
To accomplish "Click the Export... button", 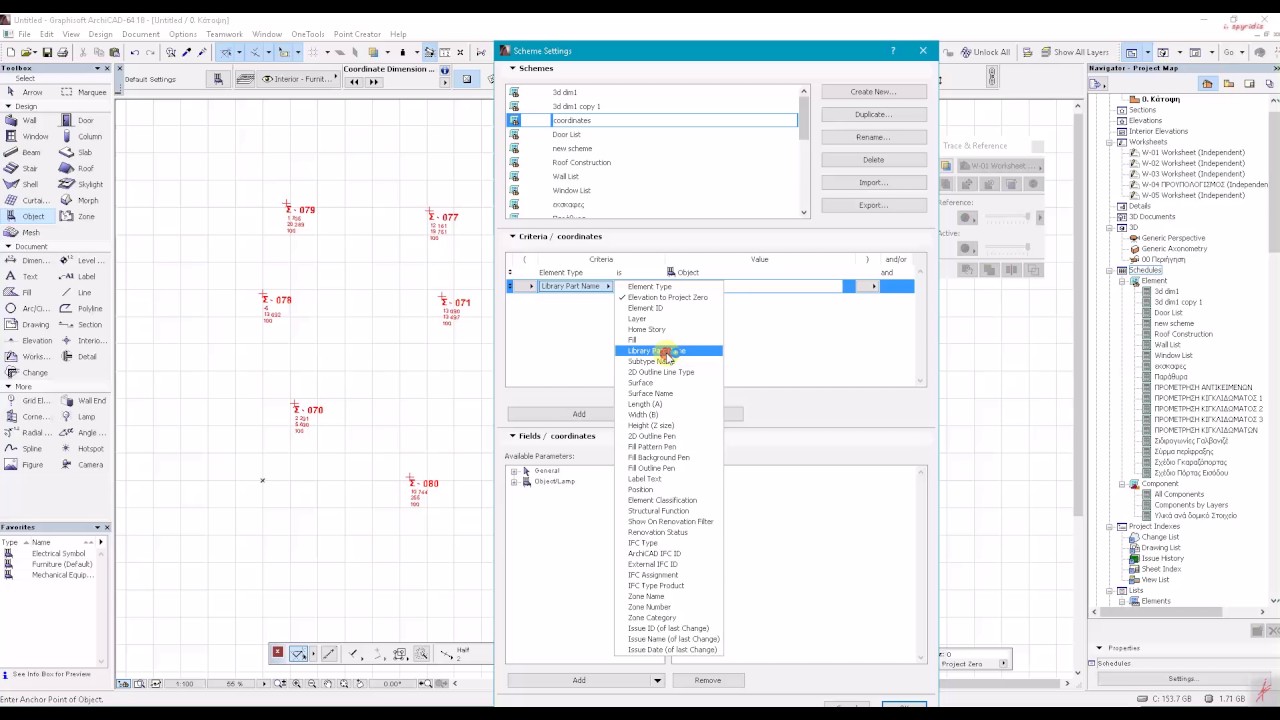I will tap(873, 205).
